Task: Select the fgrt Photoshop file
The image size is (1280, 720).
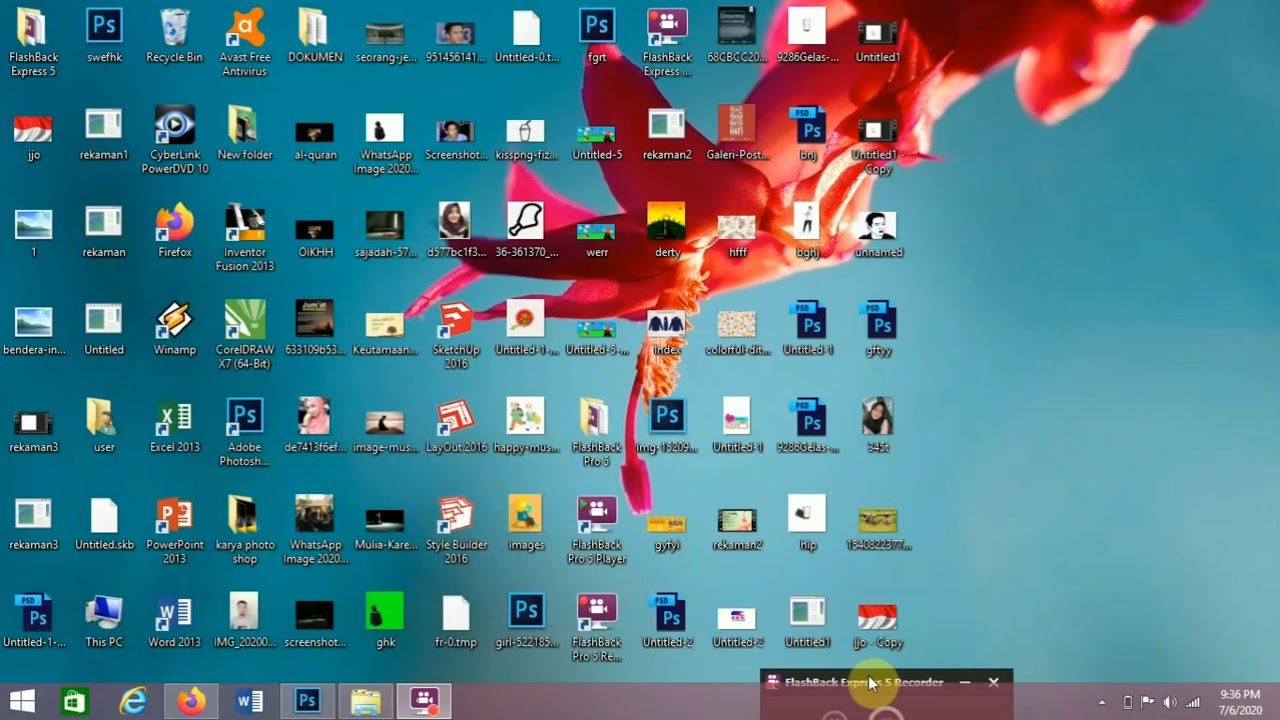Action: 597,36
